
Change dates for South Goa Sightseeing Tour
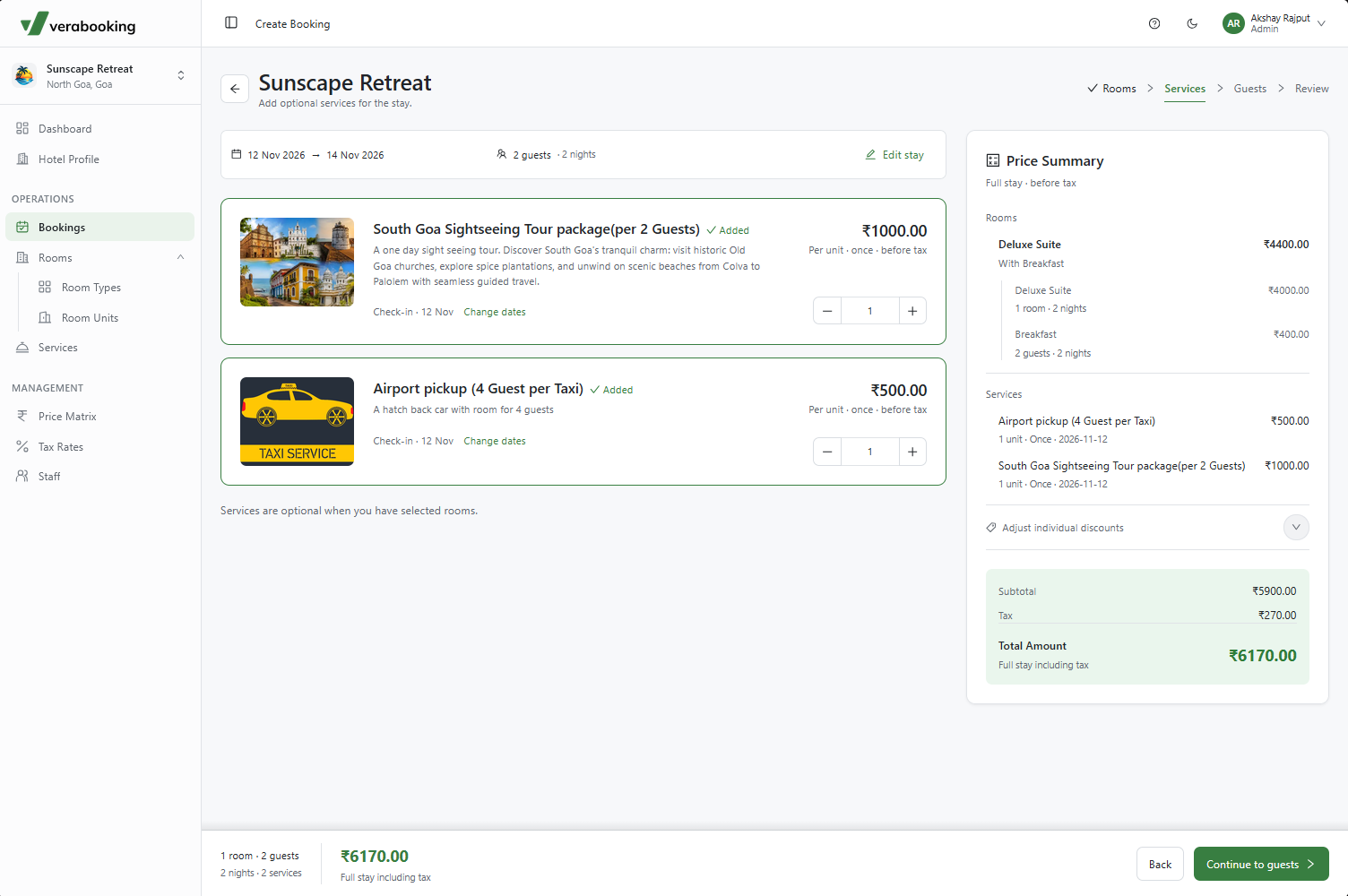click(x=495, y=313)
